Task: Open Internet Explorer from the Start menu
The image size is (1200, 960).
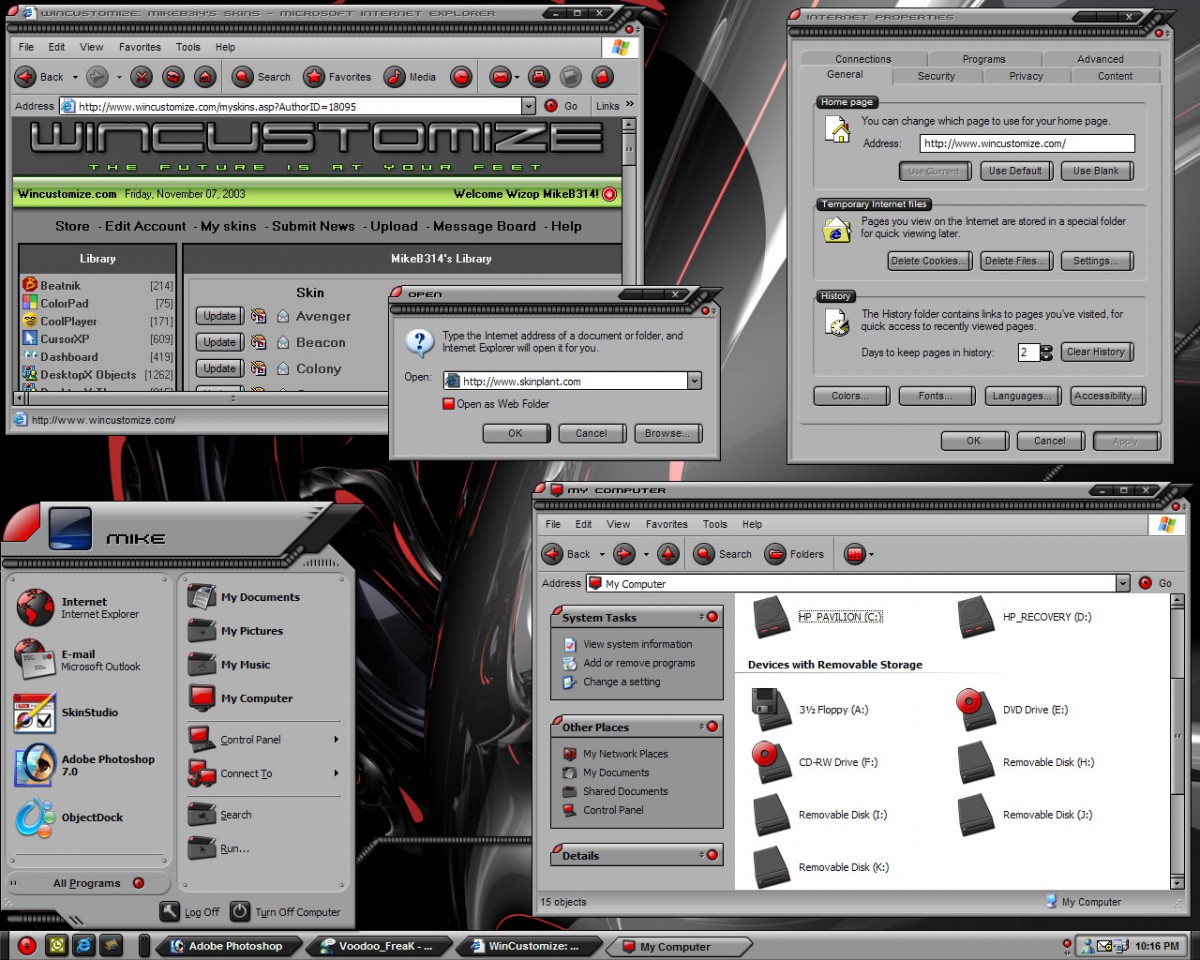Action: 78,608
